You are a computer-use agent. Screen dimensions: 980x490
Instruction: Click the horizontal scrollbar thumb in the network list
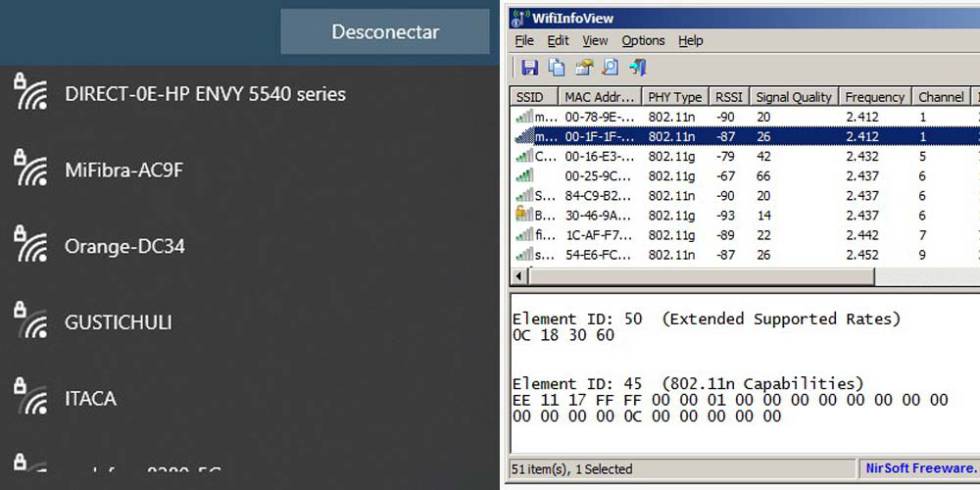click(701, 276)
